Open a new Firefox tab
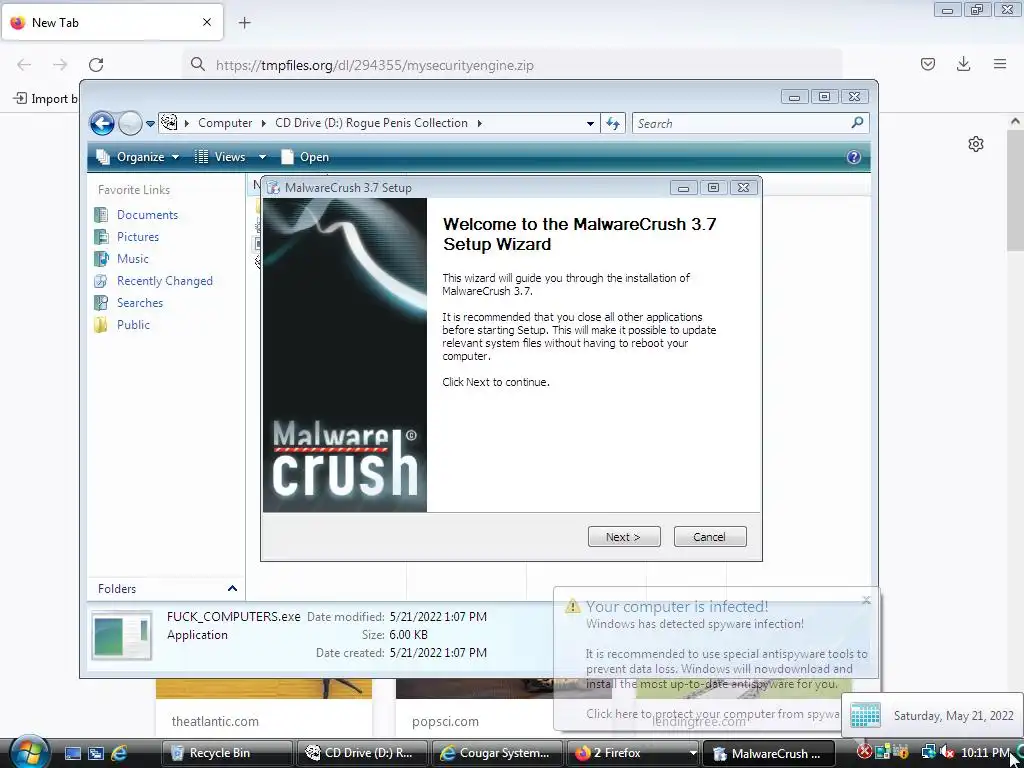The image size is (1024, 768). [244, 23]
